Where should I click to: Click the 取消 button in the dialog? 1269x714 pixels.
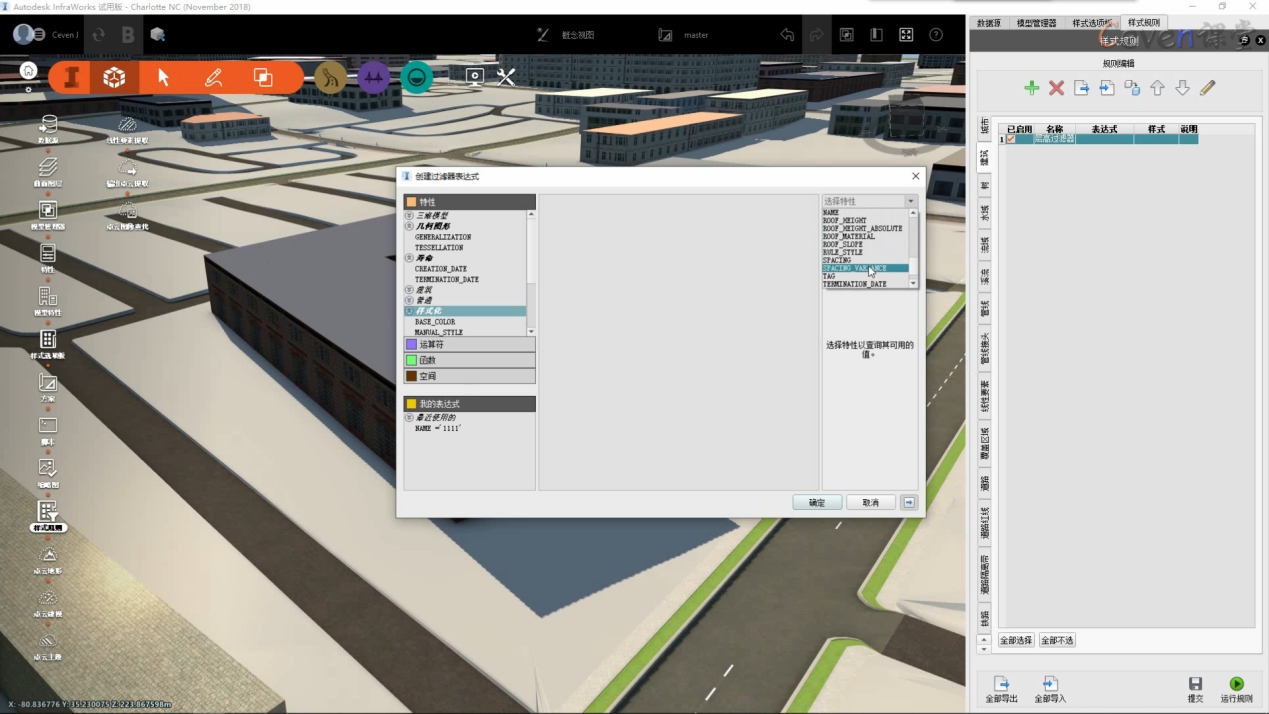[x=871, y=502]
